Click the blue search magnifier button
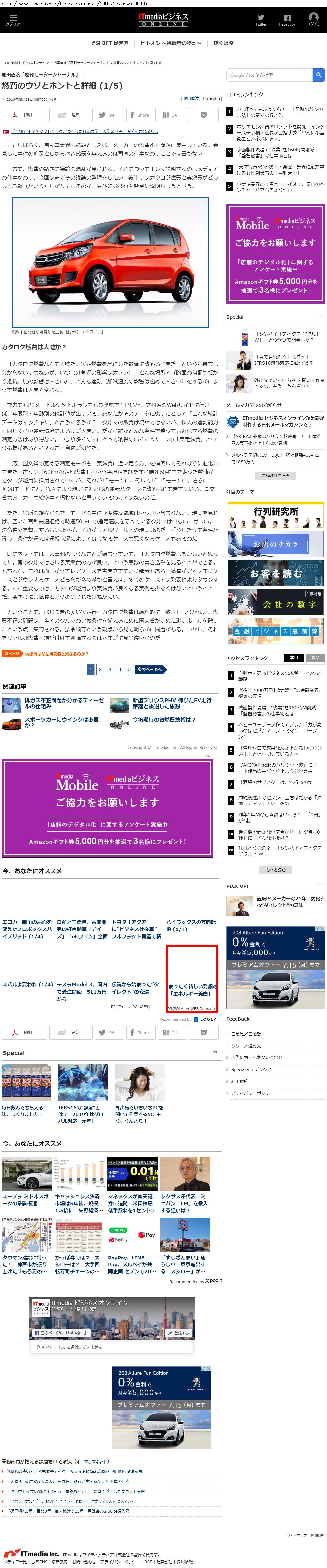The height and width of the screenshot is (1568, 327). (318, 75)
